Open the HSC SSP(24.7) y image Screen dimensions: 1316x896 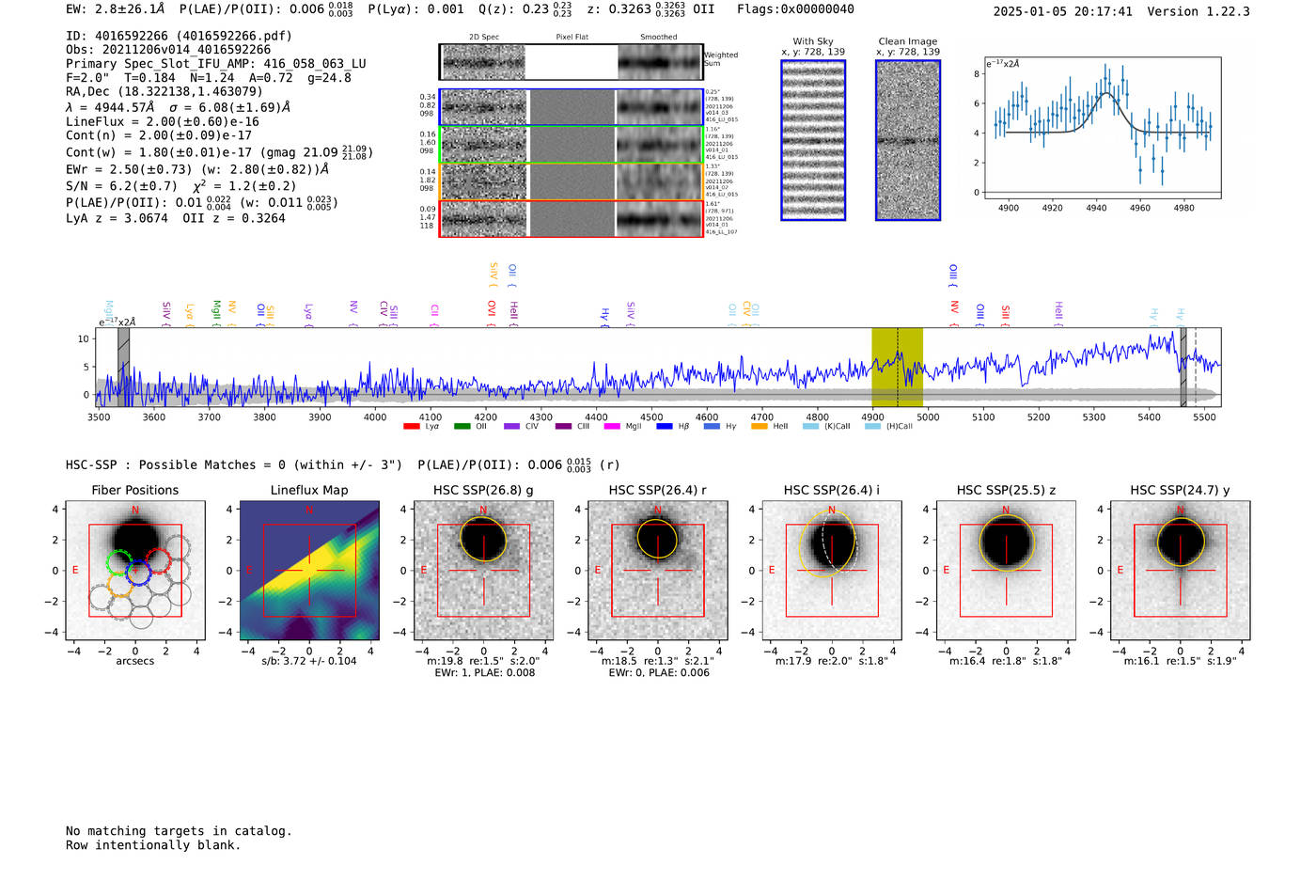[1181, 571]
